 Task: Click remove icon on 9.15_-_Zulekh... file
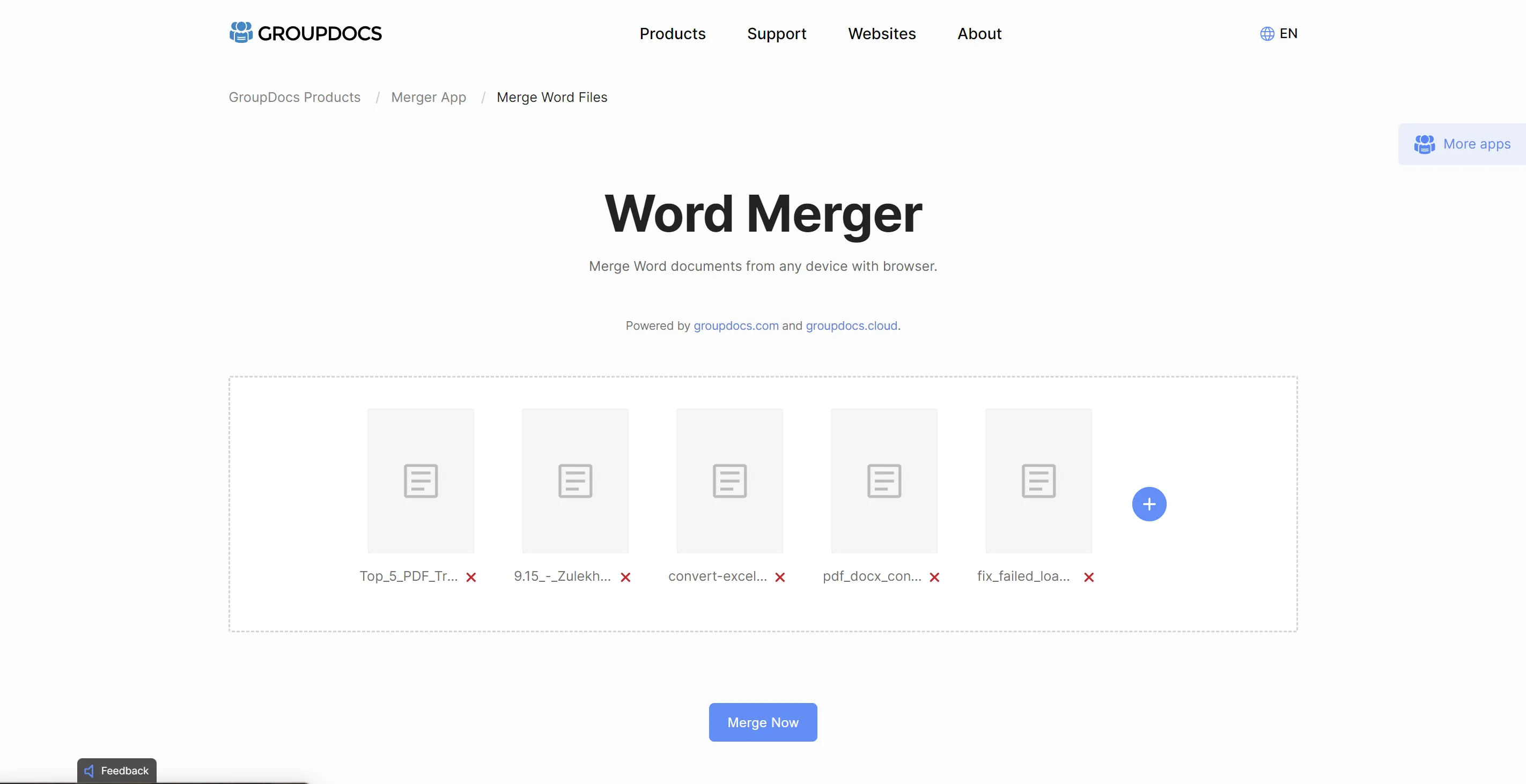[x=626, y=576]
